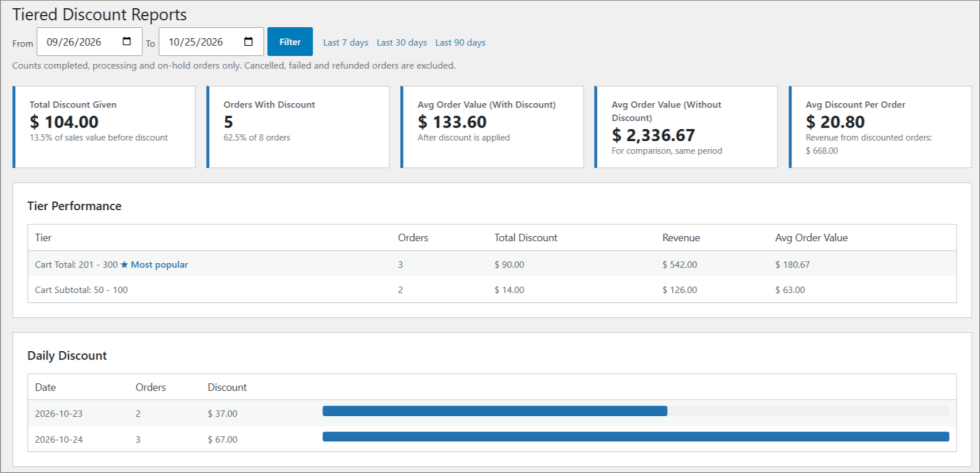Click the Date column header
980x473 pixels.
[46, 387]
